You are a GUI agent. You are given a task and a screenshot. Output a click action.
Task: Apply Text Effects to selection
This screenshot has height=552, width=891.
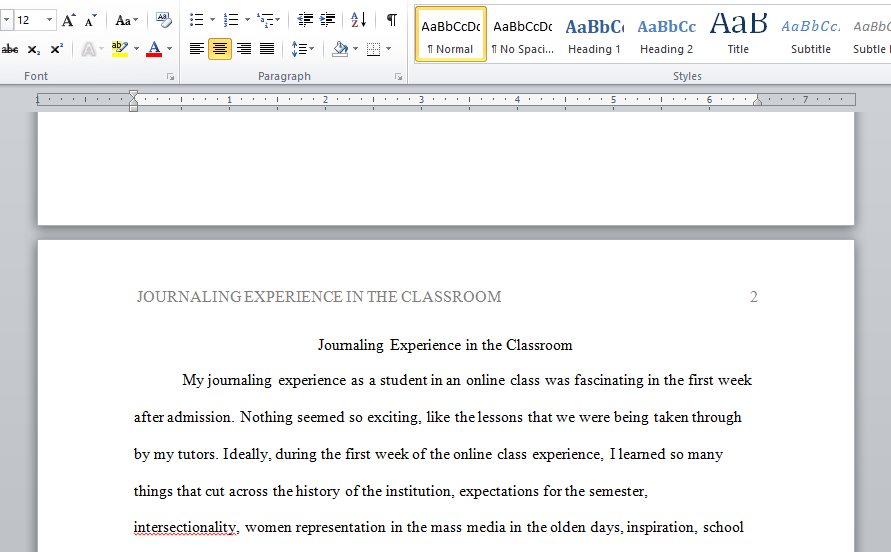pyautogui.click(x=88, y=49)
